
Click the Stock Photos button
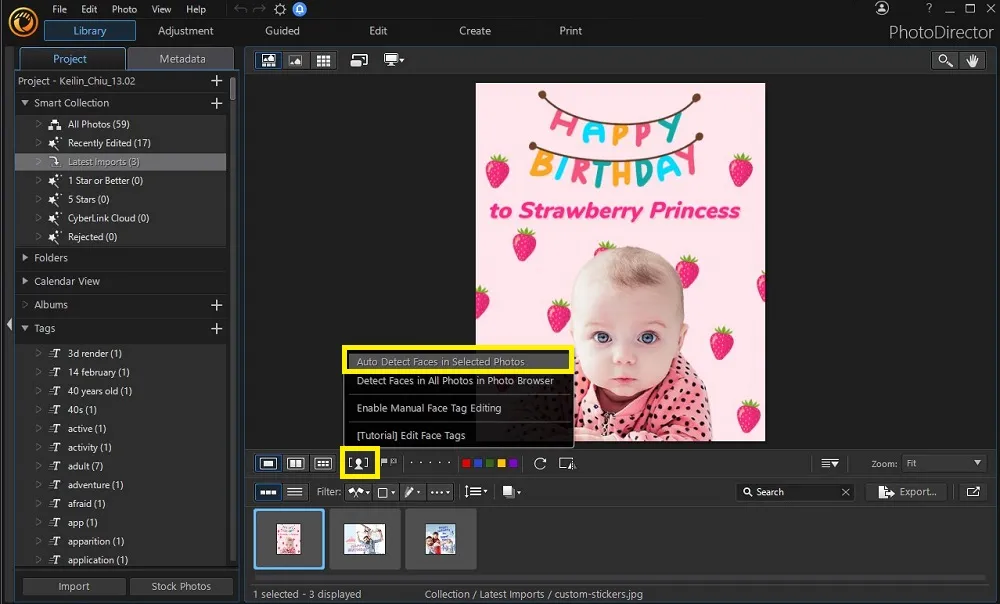point(181,586)
